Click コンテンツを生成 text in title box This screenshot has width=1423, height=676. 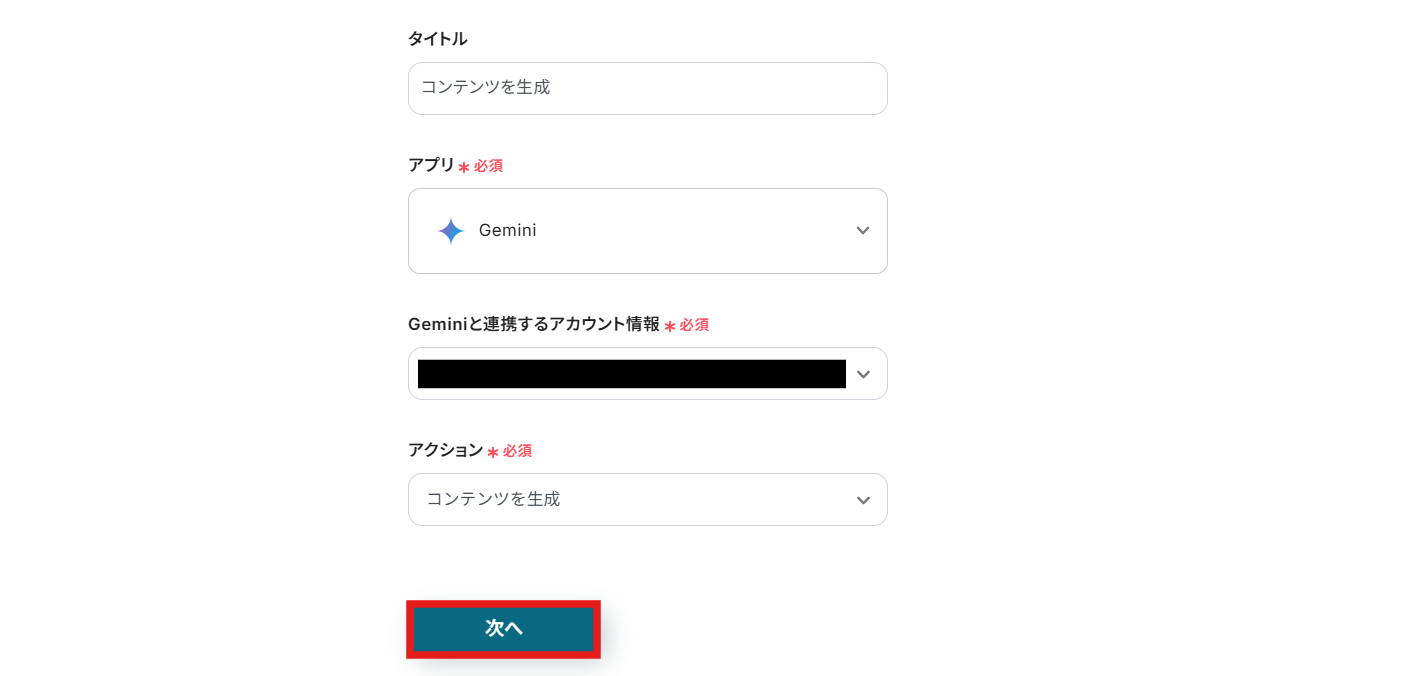coord(485,88)
